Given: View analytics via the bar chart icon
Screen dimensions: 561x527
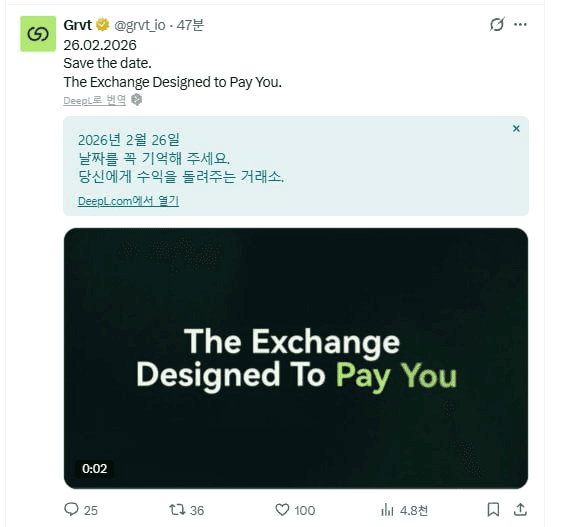Looking at the screenshot, I should pyautogui.click(x=387, y=509).
